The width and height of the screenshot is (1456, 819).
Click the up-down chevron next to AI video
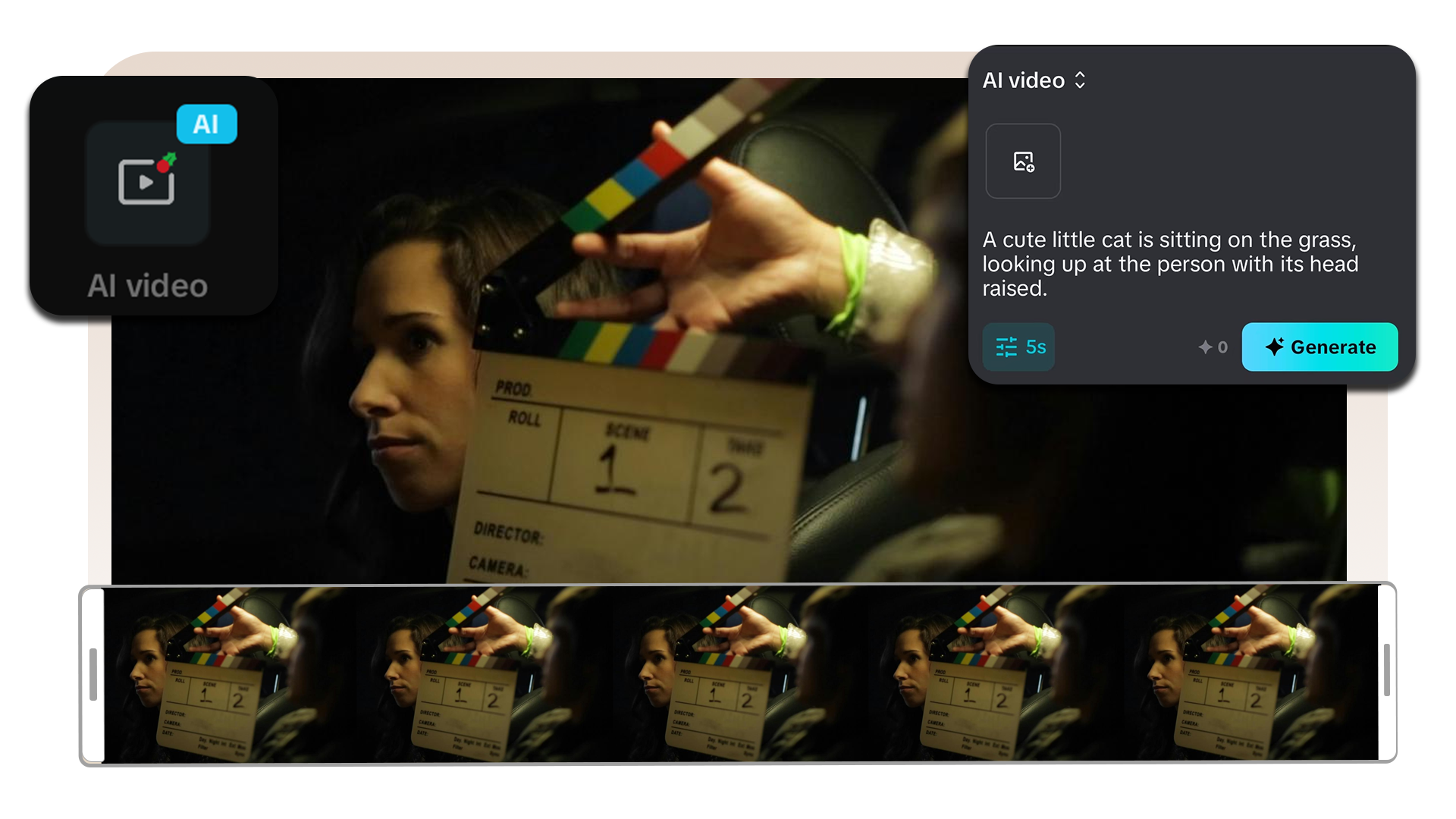pyautogui.click(x=1081, y=80)
